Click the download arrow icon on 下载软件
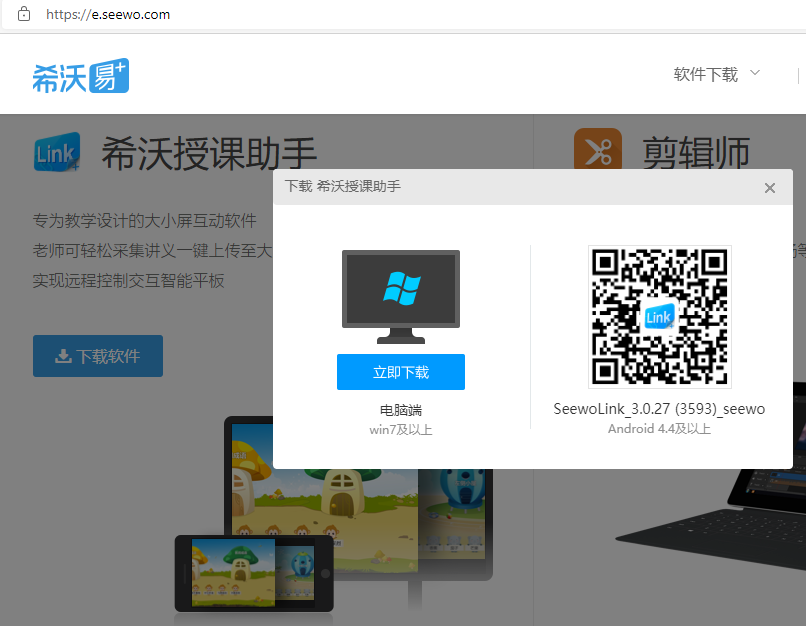Screen dimensions: 806x626 pos(63,356)
